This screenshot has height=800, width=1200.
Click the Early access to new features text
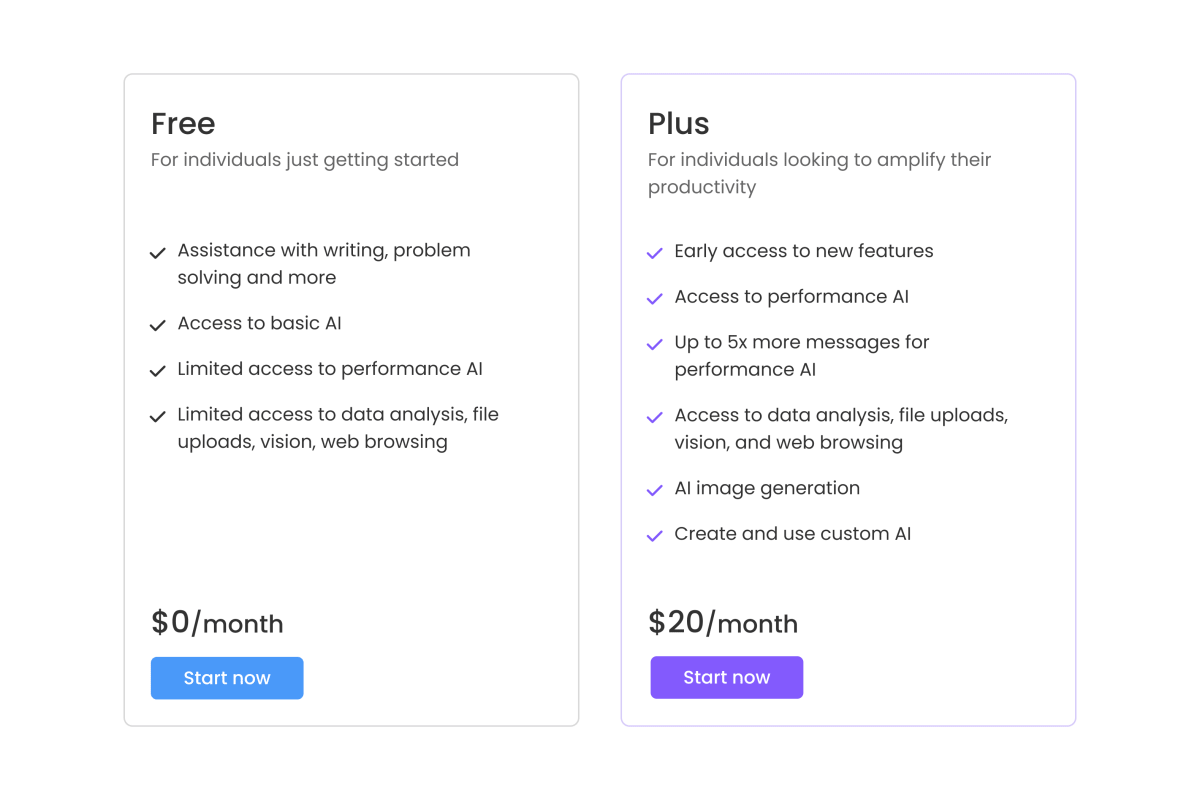point(804,251)
